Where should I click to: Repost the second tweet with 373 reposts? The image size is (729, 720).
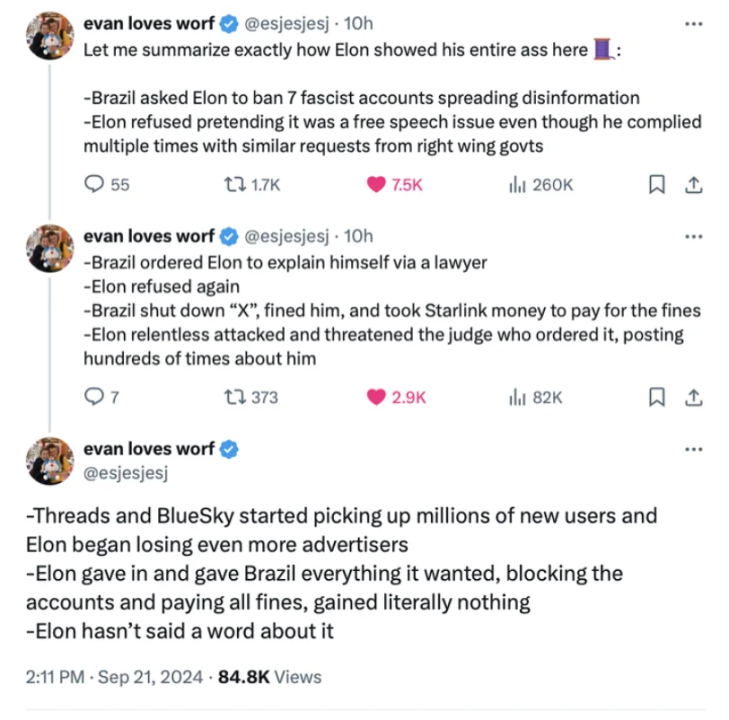click(242, 397)
